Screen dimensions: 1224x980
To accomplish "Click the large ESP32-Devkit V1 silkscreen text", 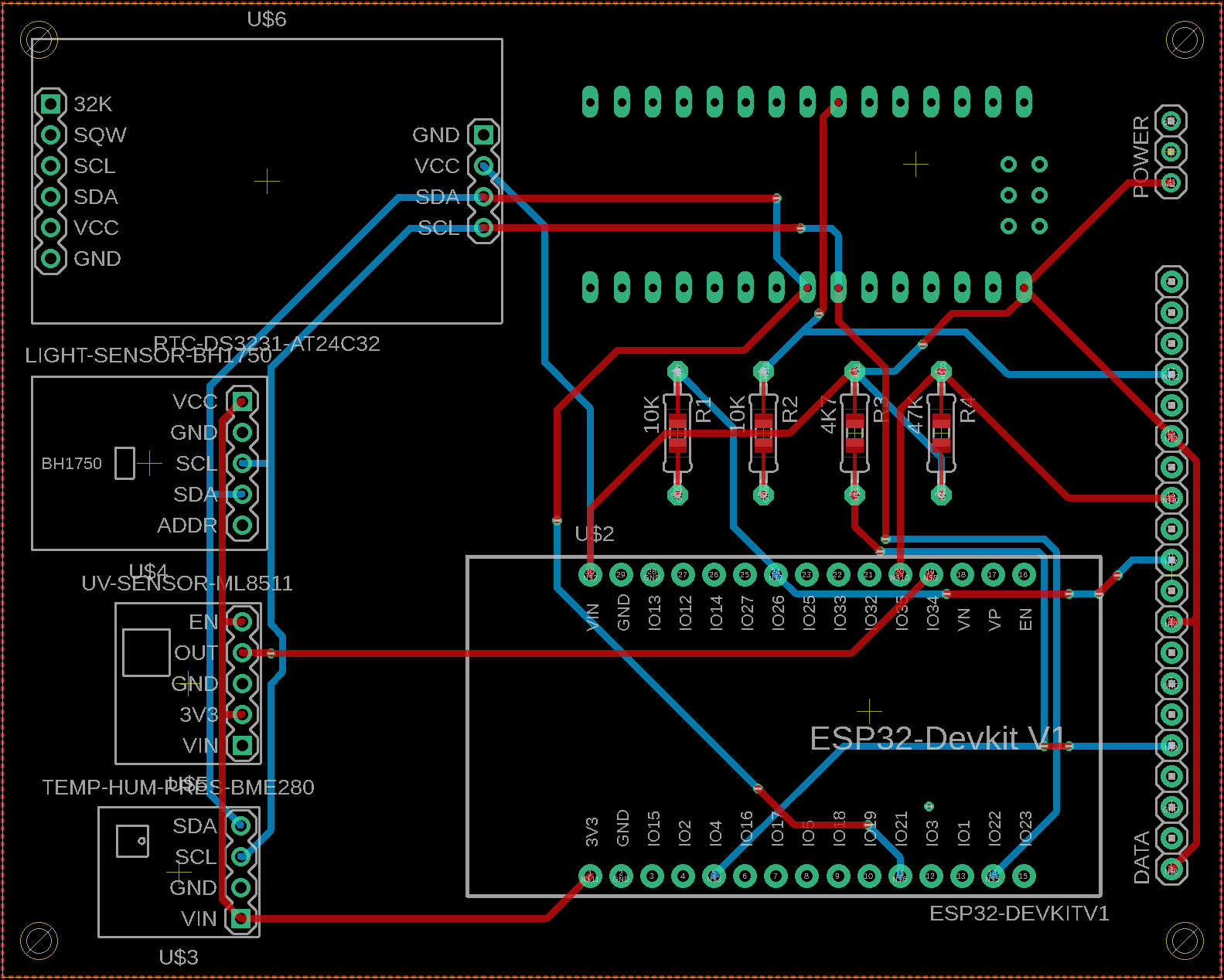I will 938,738.
